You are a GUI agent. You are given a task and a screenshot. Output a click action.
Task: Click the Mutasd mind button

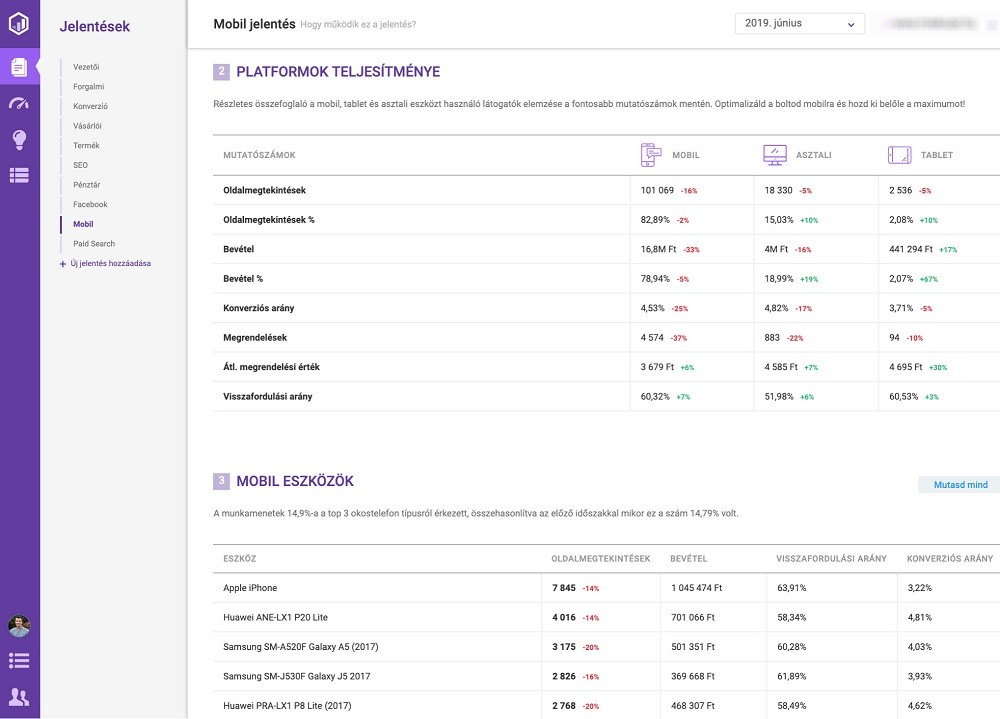coord(960,485)
